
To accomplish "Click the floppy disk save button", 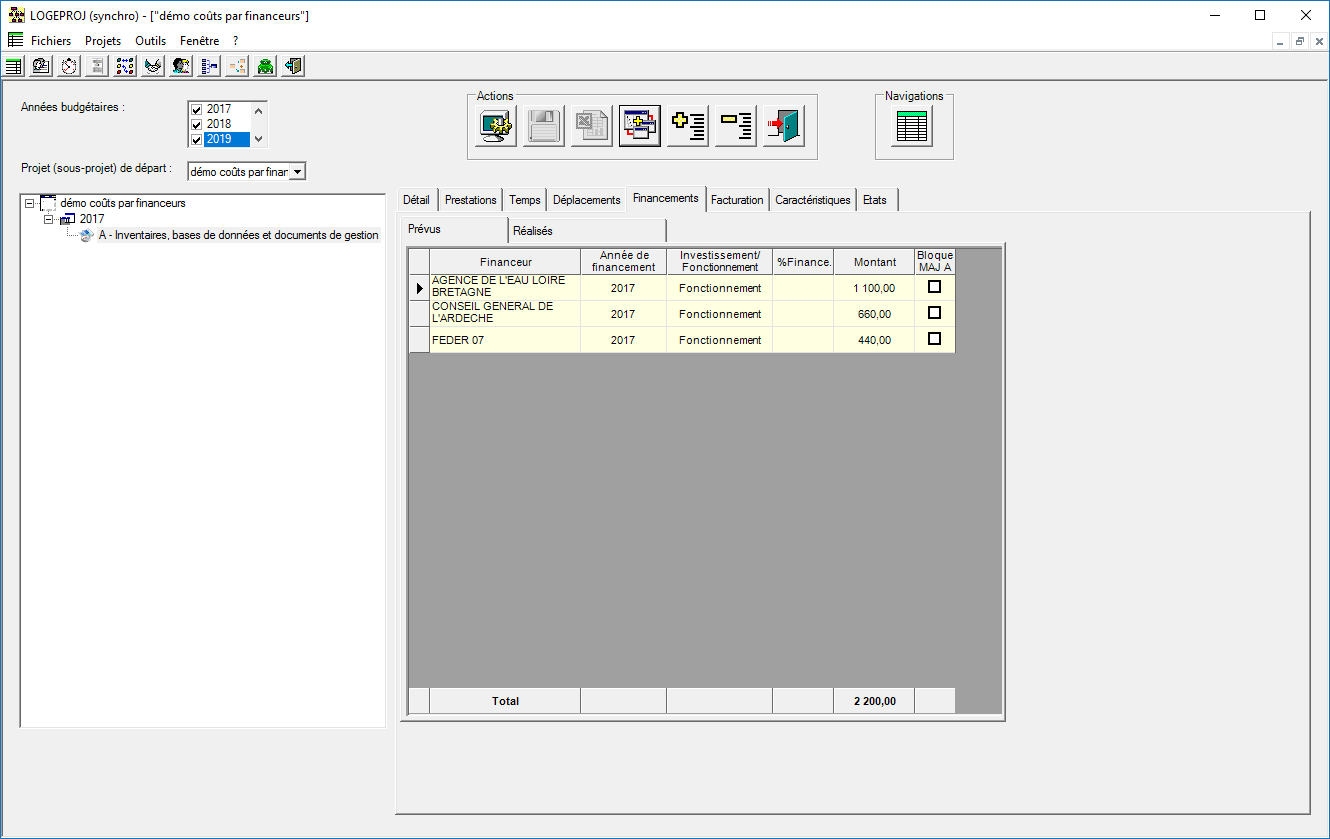I will coord(544,126).
